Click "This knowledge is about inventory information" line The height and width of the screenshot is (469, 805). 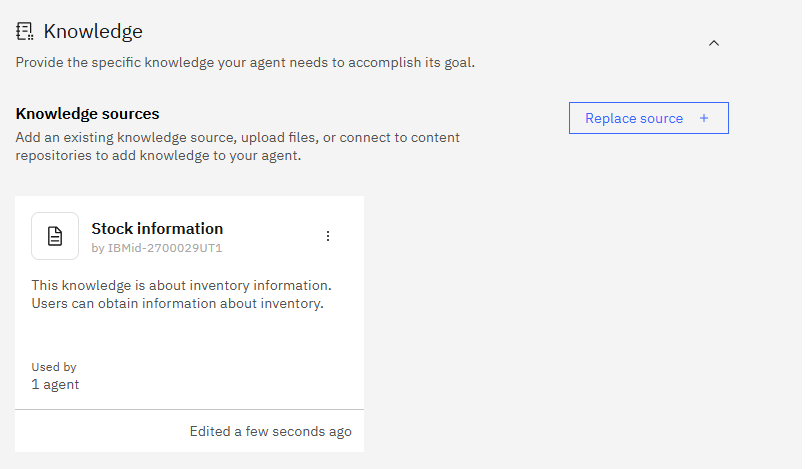pos(181,285)
